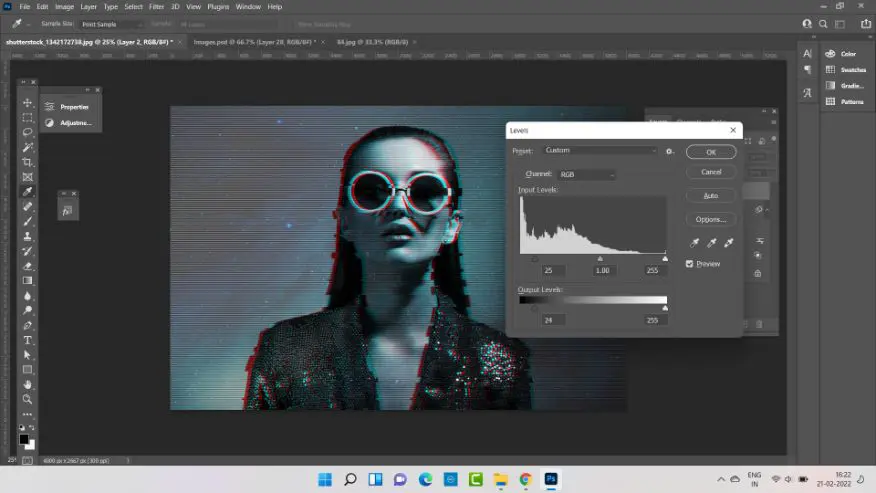Open Photoshop from the Windows taskbar
Image resolution: width=876 pixels, height=493 pixels.
point(551,480)
